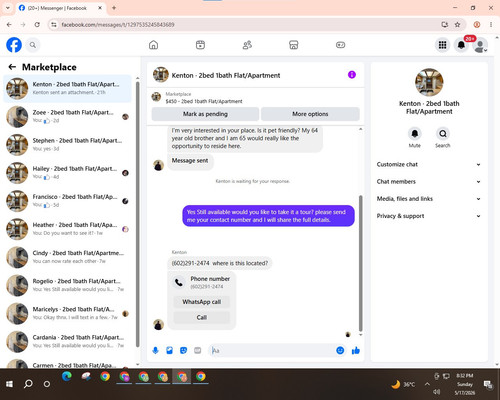Click the chat list vertical scrollbar
The image size is (500, 400).
pos(138,213)
